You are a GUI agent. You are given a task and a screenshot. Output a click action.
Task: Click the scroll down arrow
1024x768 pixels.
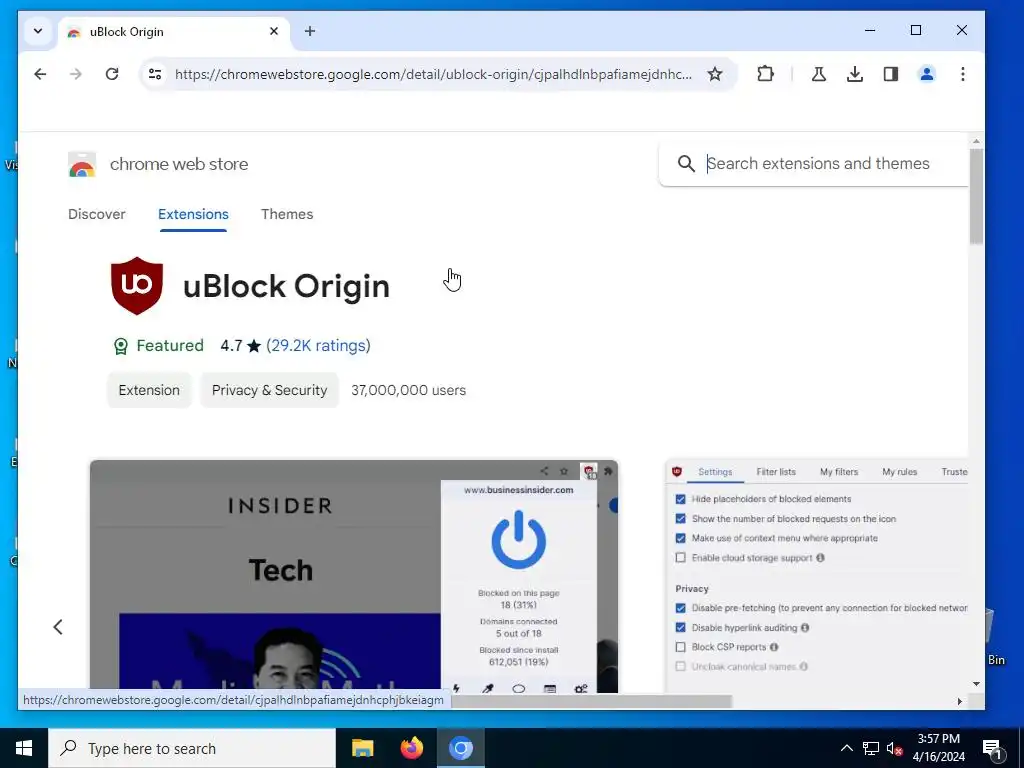click(x=976, y=684)
